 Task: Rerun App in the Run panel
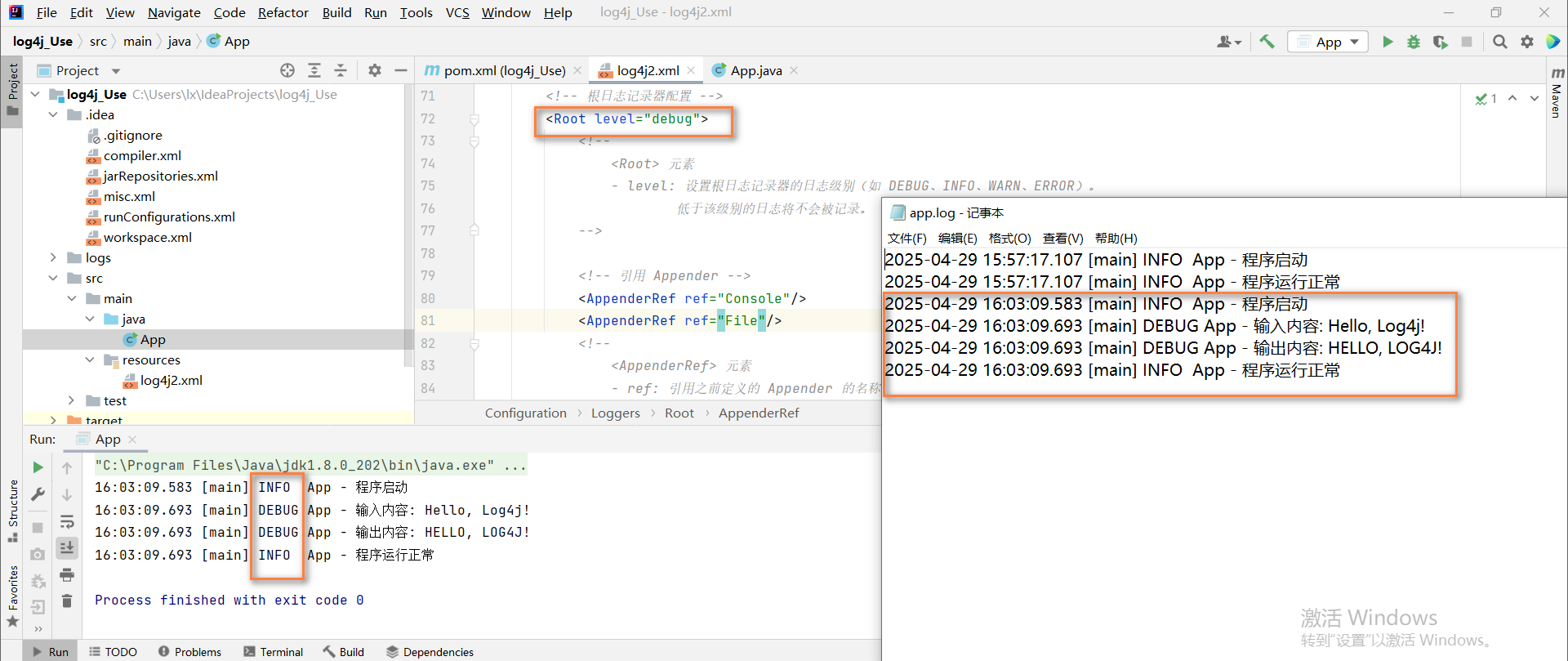pyautogui.click(x=38, y=467)
